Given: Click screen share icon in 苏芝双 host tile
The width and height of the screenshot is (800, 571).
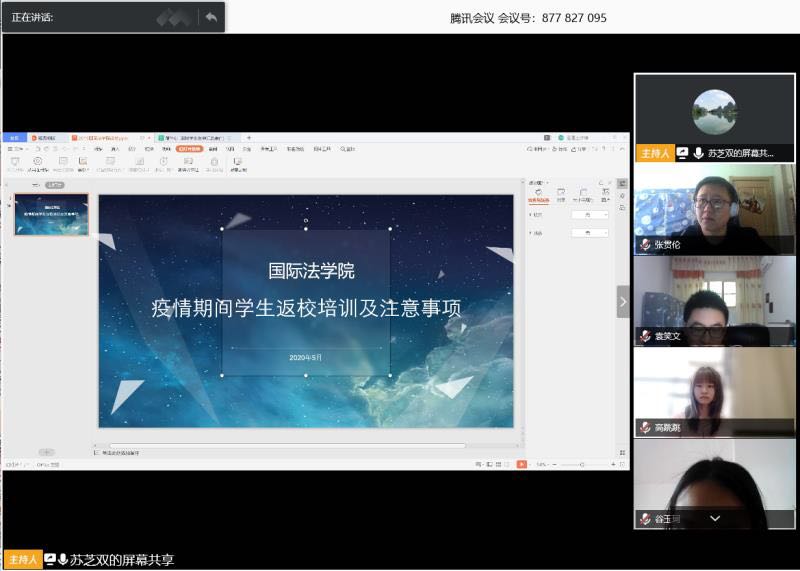Looking at the screenshot, I should pos(682,153).
